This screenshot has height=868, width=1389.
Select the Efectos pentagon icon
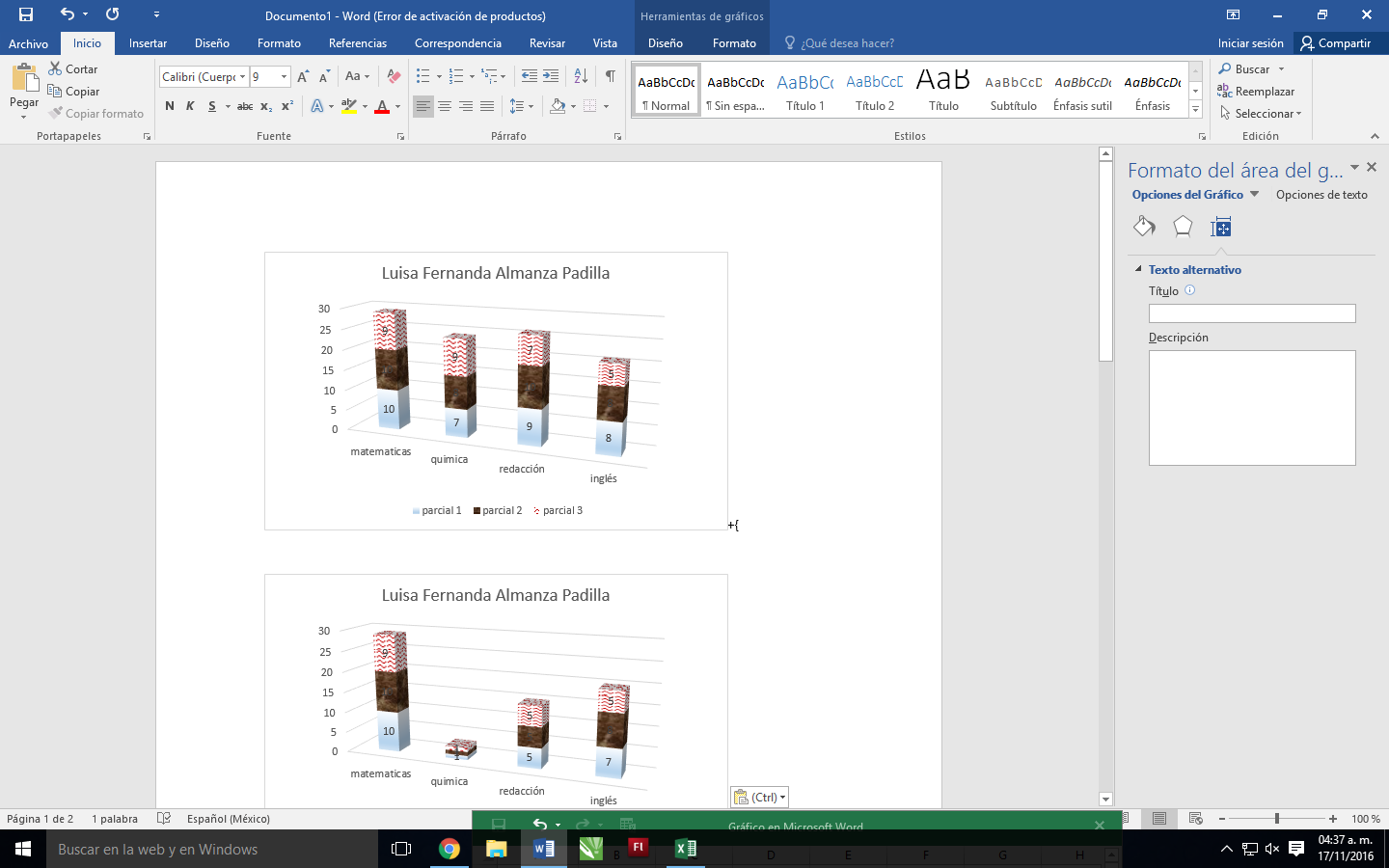pos(1183,227)
